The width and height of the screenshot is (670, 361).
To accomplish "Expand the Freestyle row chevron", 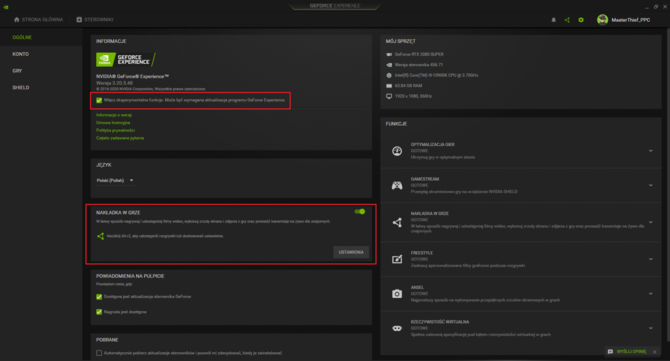I will coord(650,259).
